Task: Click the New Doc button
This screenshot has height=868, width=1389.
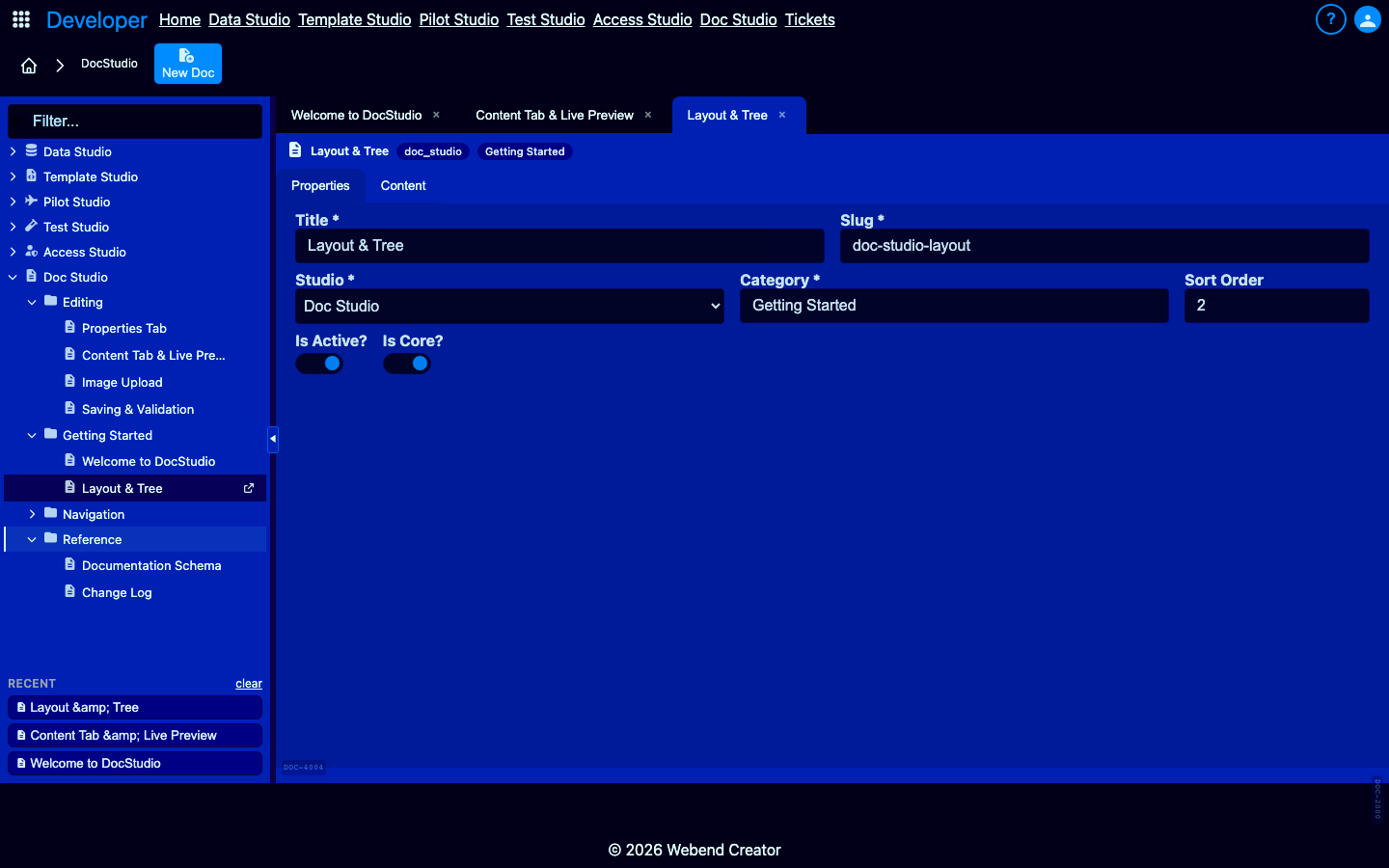Action: coord(188,64)
